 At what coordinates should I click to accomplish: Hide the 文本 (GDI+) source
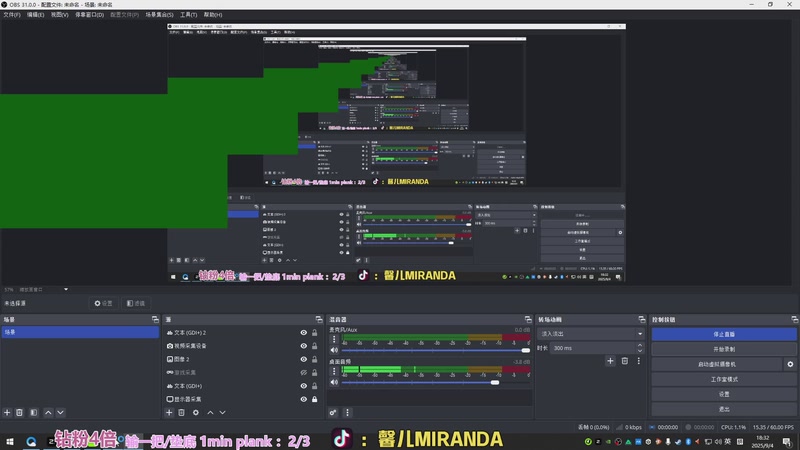[304, 386]
